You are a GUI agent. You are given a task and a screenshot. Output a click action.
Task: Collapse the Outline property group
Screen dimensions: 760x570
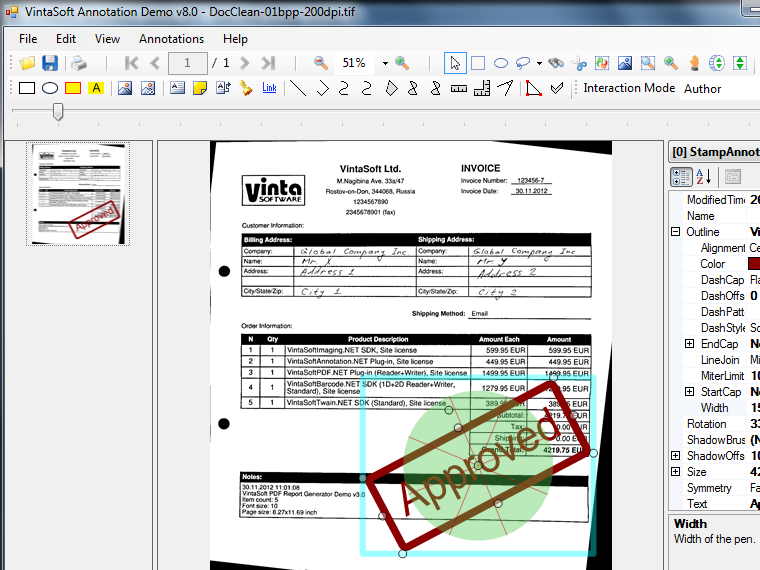(x=675, y=232)
